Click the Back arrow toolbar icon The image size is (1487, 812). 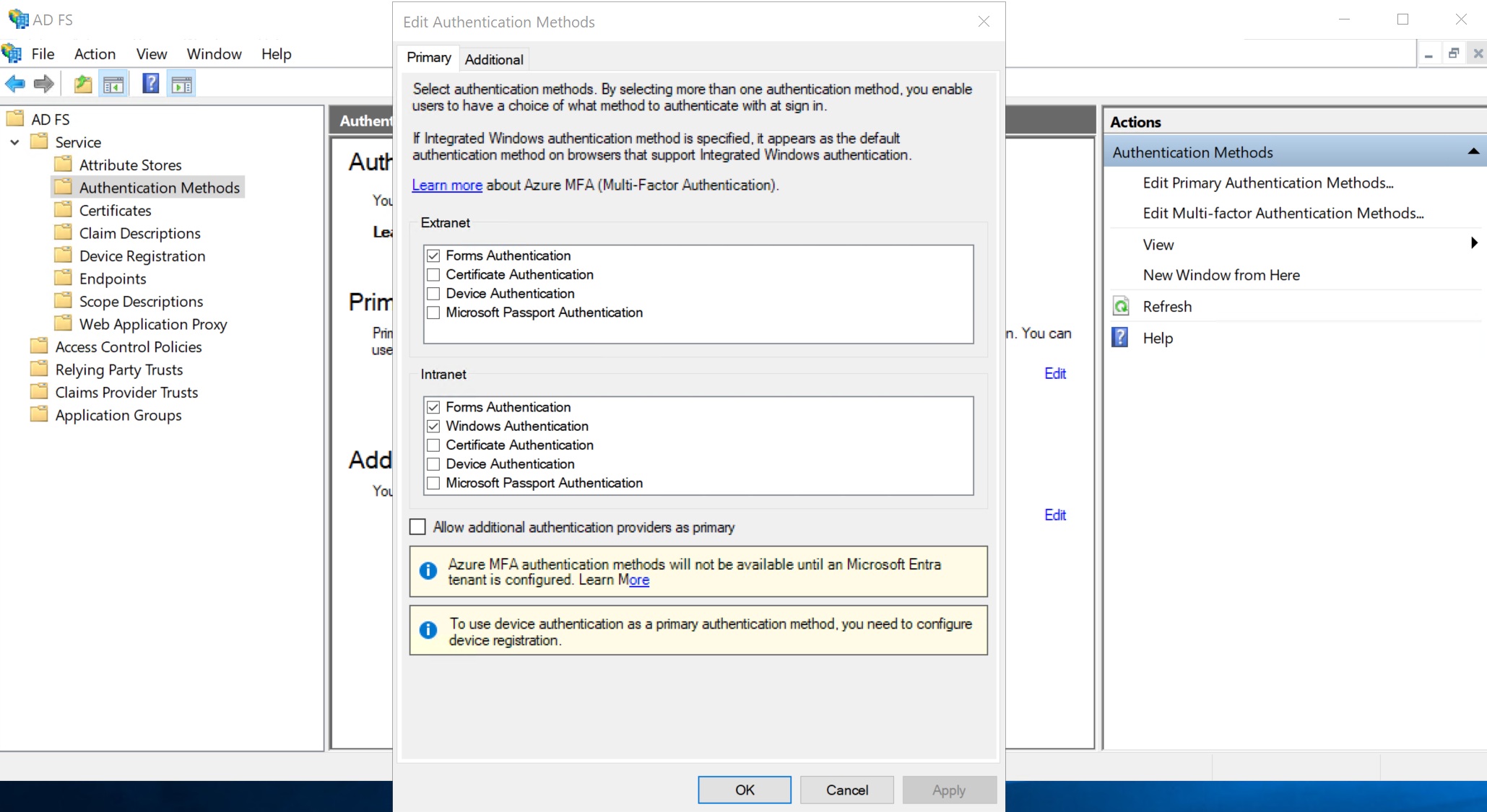coord(15,84)
